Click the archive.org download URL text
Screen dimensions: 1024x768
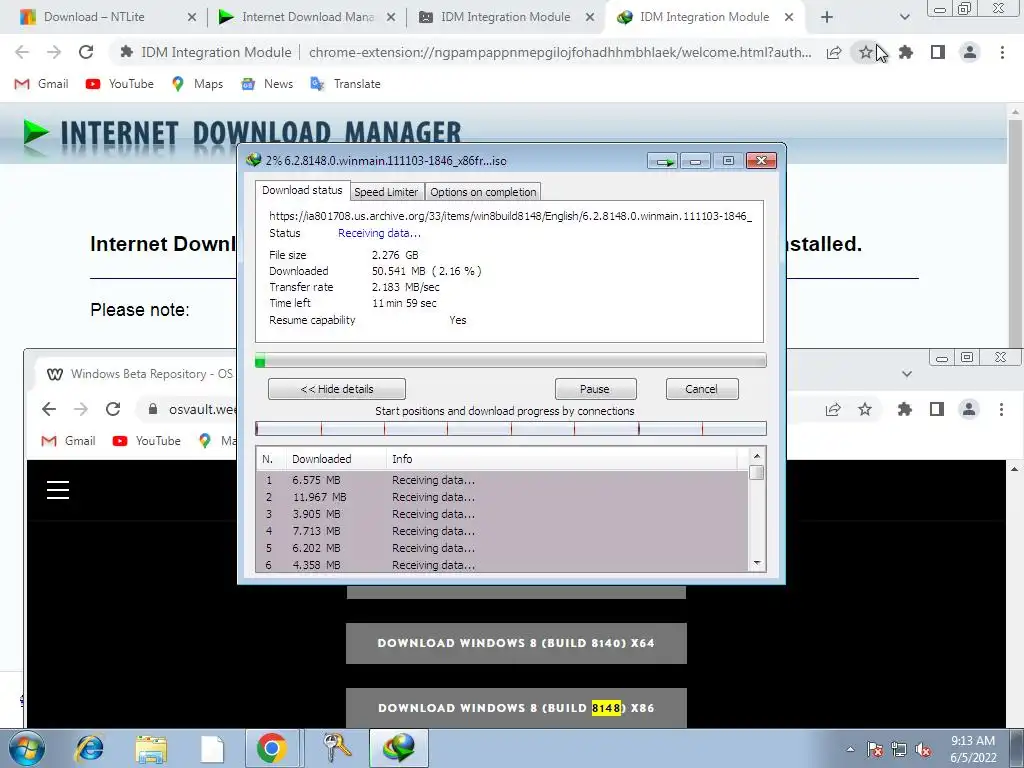(x=511, y=216)
